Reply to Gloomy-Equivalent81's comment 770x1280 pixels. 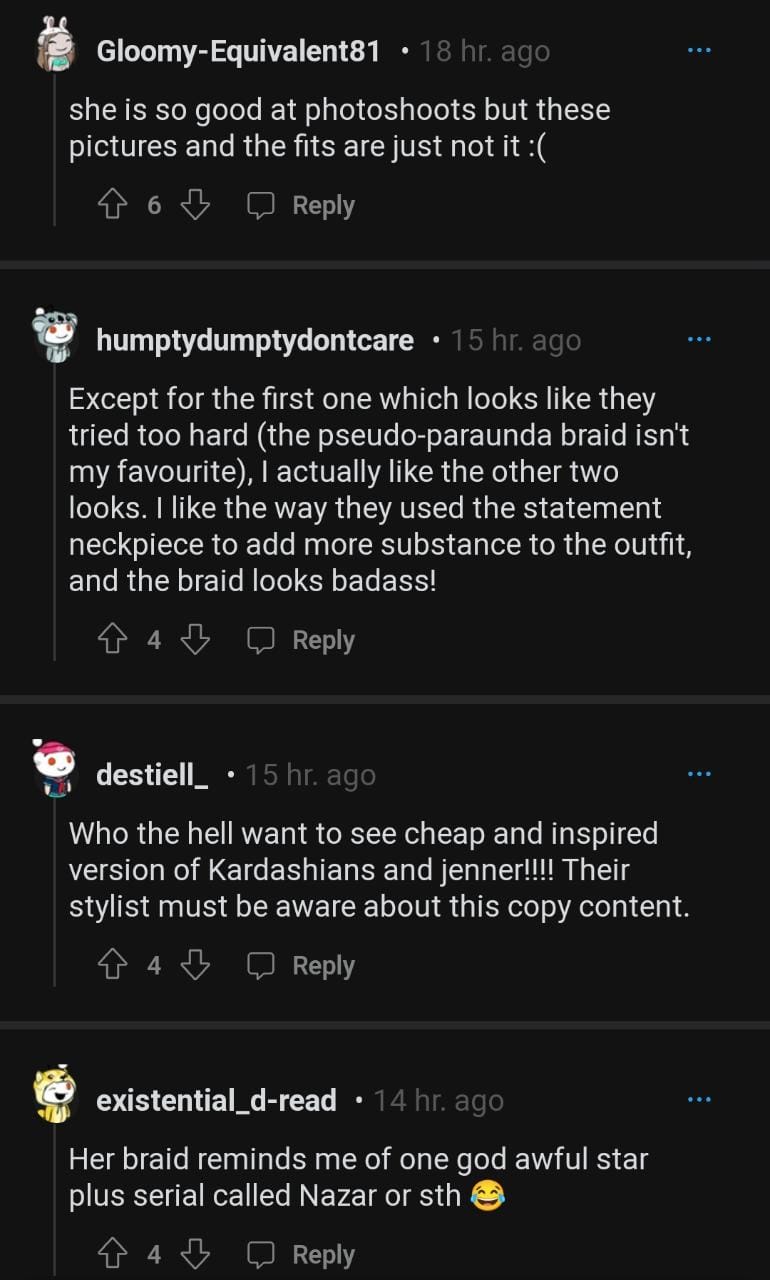(302, 205)
